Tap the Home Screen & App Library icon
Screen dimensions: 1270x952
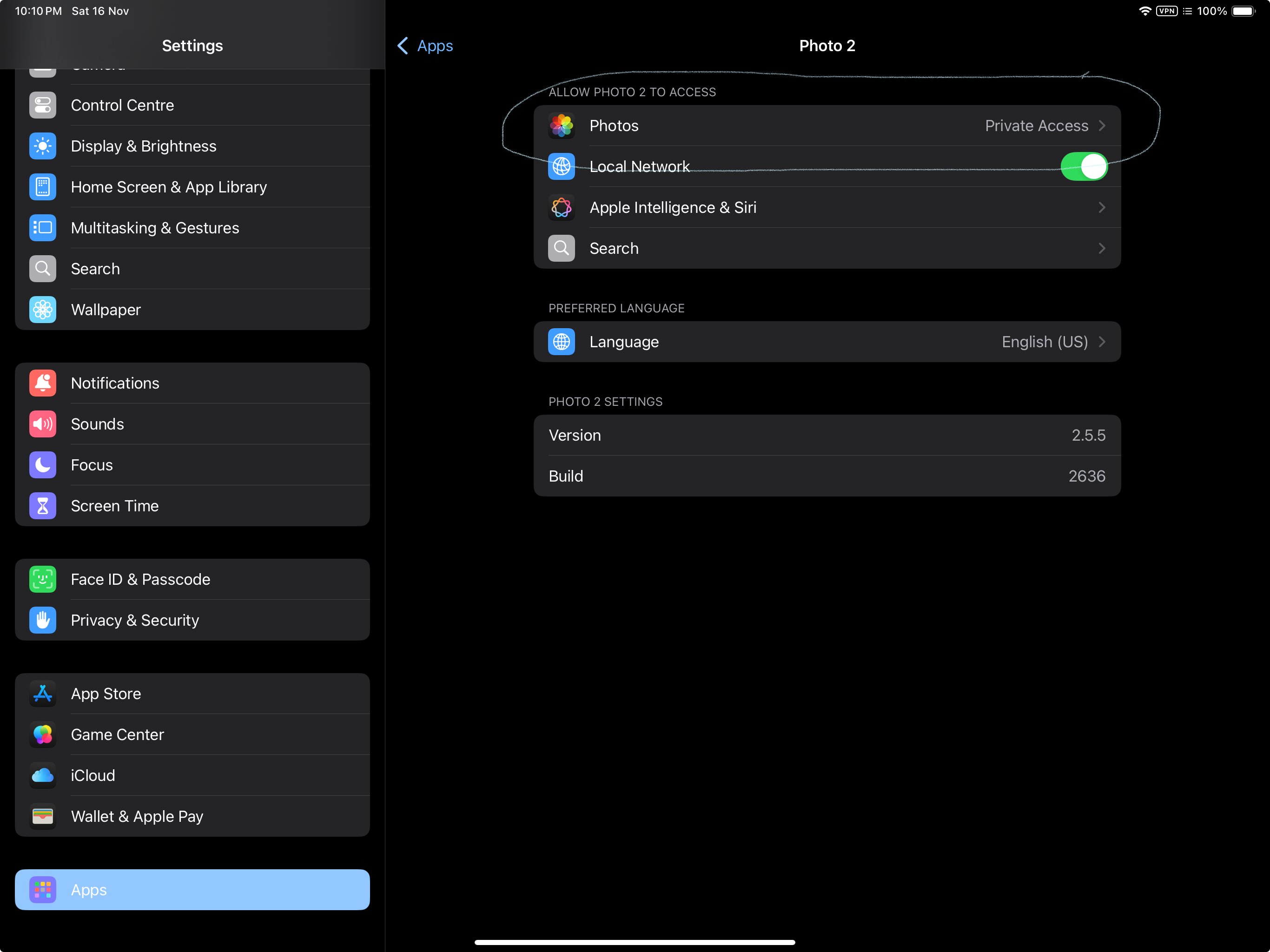(42, 186)
